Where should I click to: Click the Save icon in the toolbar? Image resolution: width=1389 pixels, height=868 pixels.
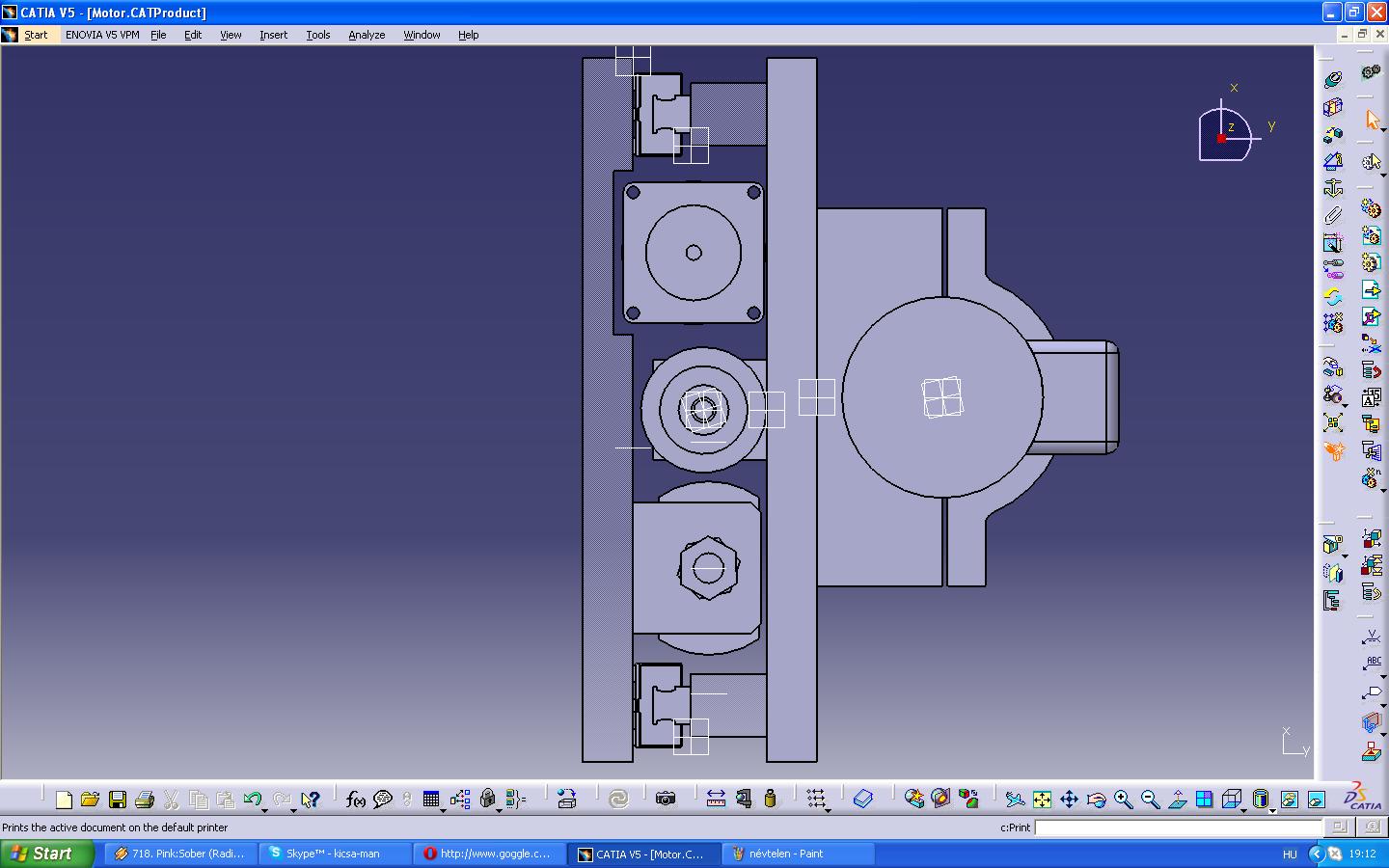pyautogui.click(x=118, y=800)
